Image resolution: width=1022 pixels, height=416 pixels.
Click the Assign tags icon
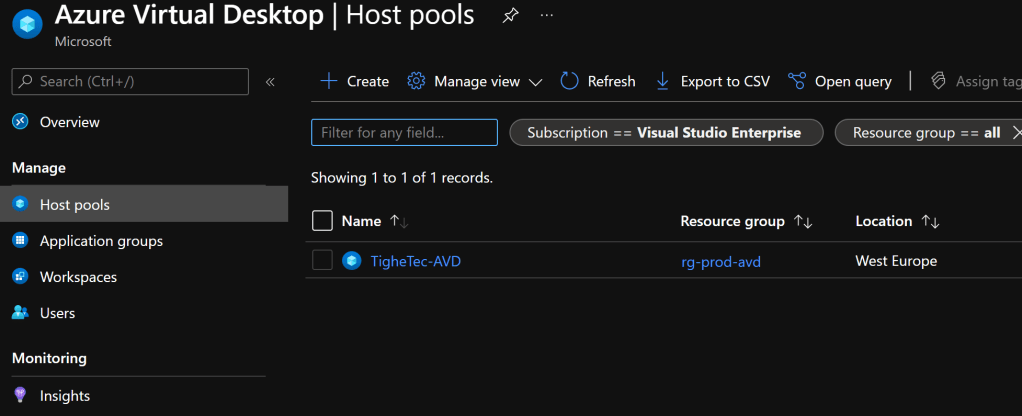click(938, 82)
